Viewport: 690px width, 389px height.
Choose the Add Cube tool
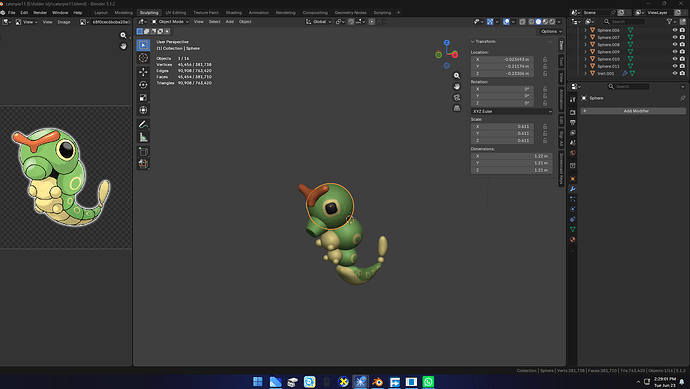point(143,152)
